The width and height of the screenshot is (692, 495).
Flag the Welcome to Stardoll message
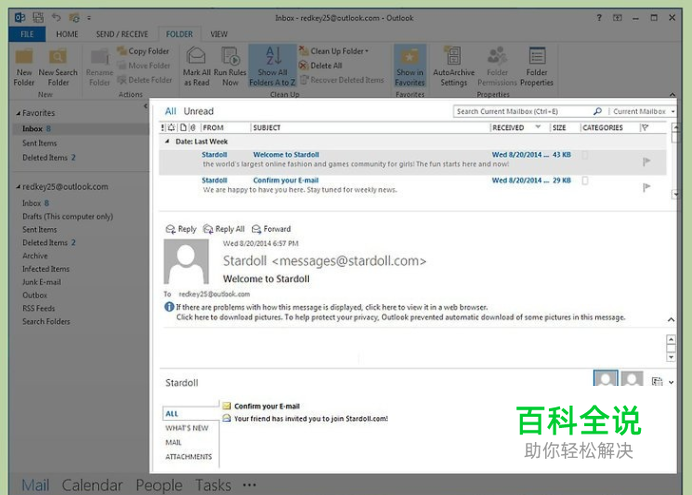(x=647, y=162)
